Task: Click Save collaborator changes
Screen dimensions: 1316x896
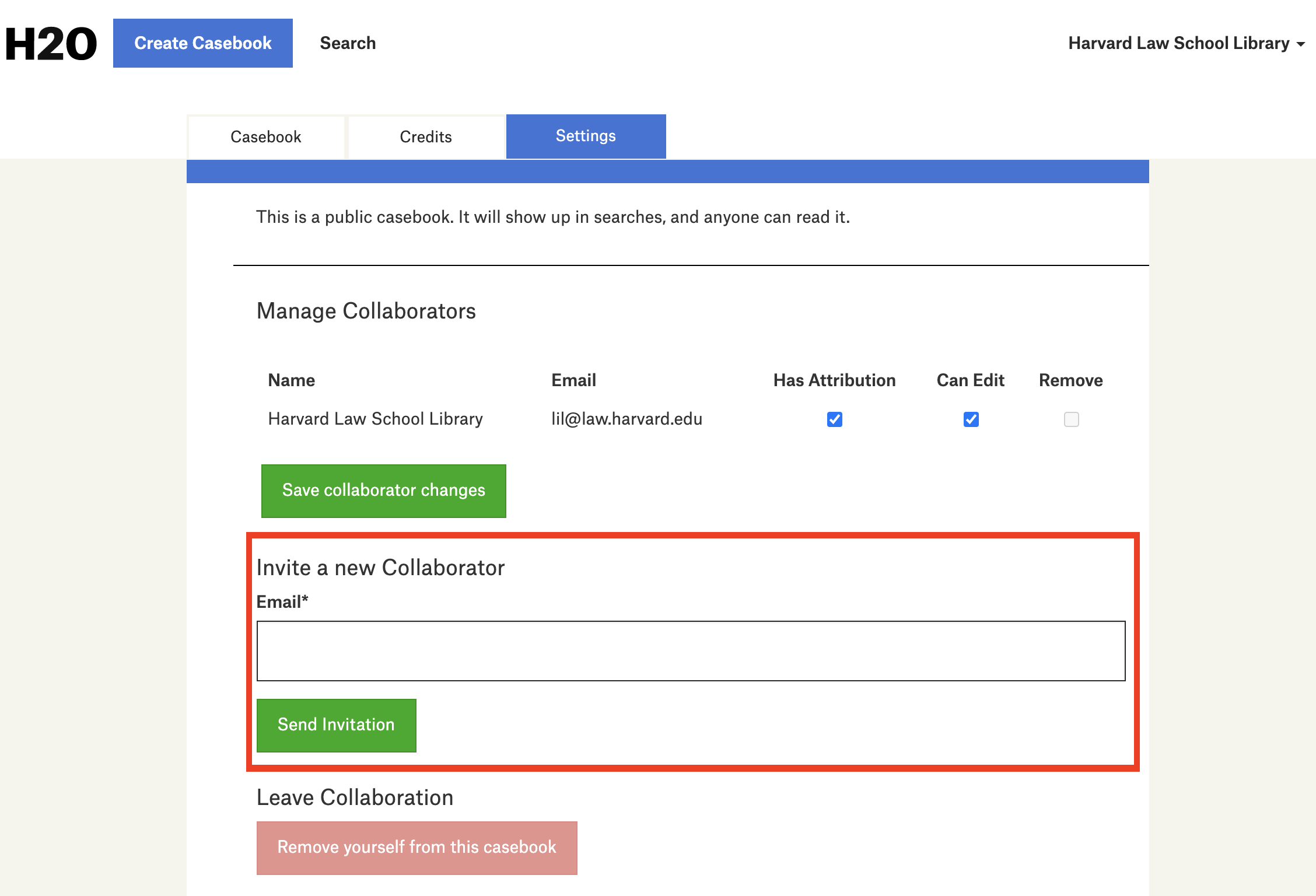Action: [x=384, y=491]
